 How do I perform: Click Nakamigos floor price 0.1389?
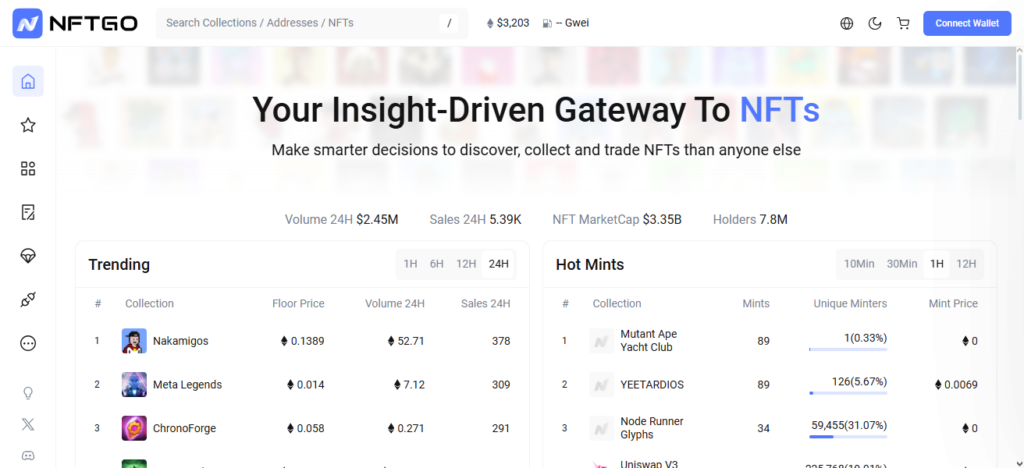pos(302,341)
